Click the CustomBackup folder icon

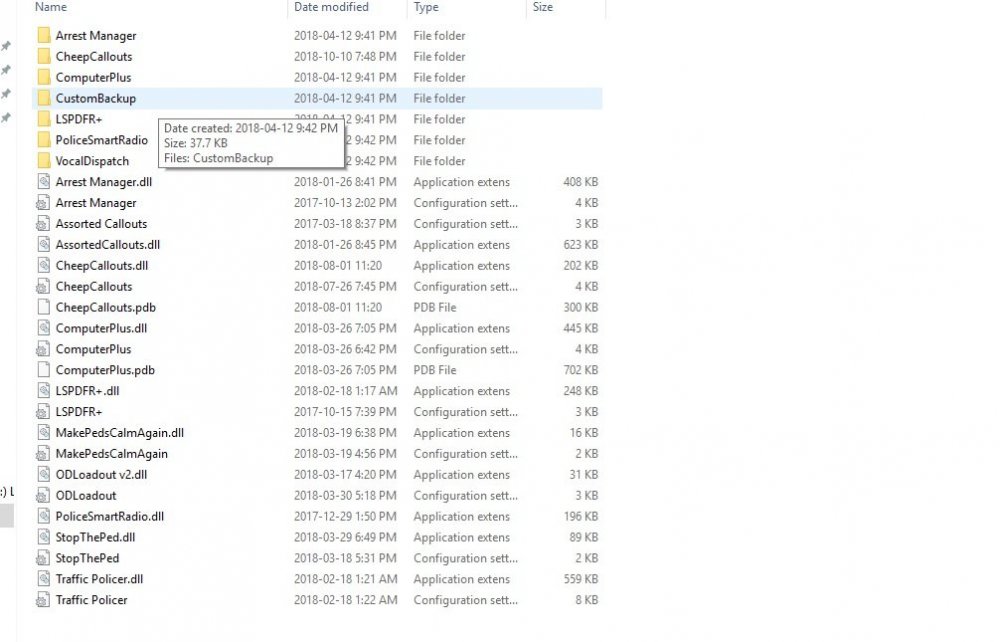point(43,98)
